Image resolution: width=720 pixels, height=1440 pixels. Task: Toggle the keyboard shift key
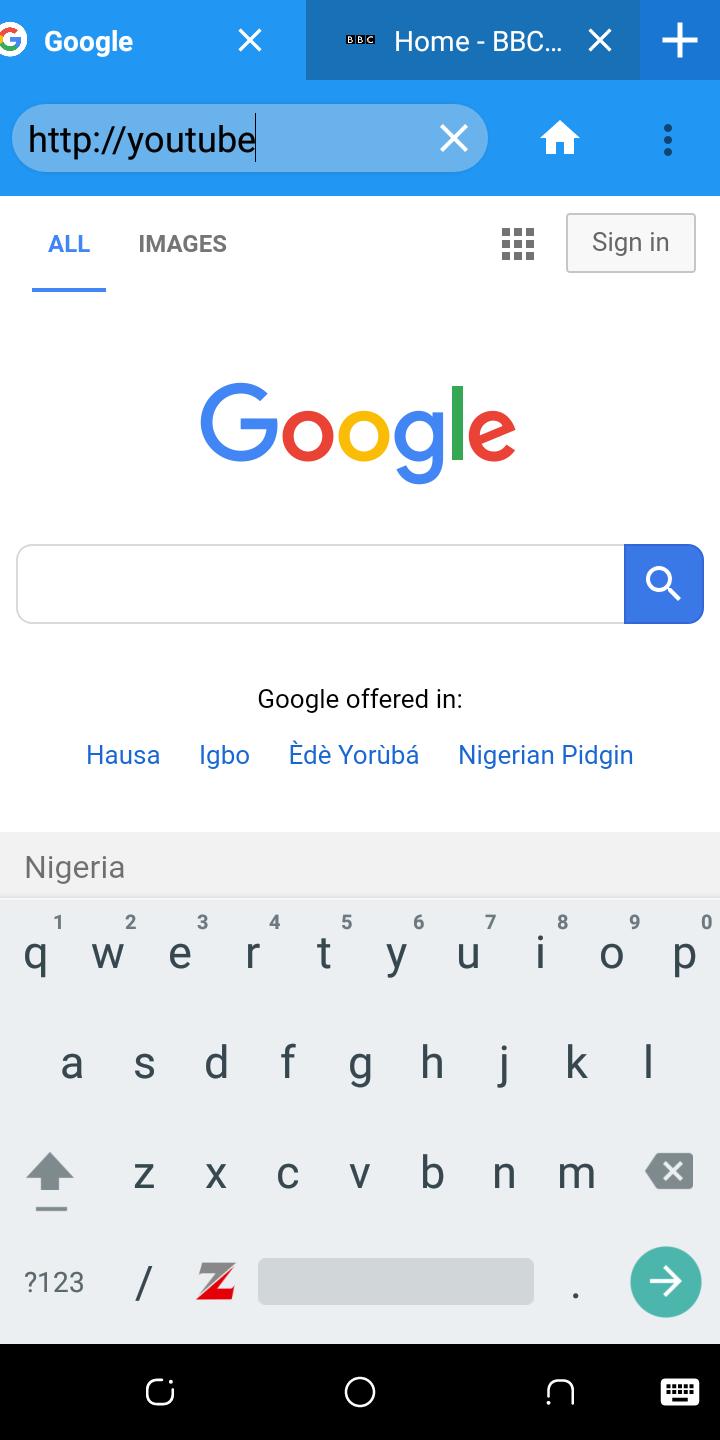click(50, 1175)
